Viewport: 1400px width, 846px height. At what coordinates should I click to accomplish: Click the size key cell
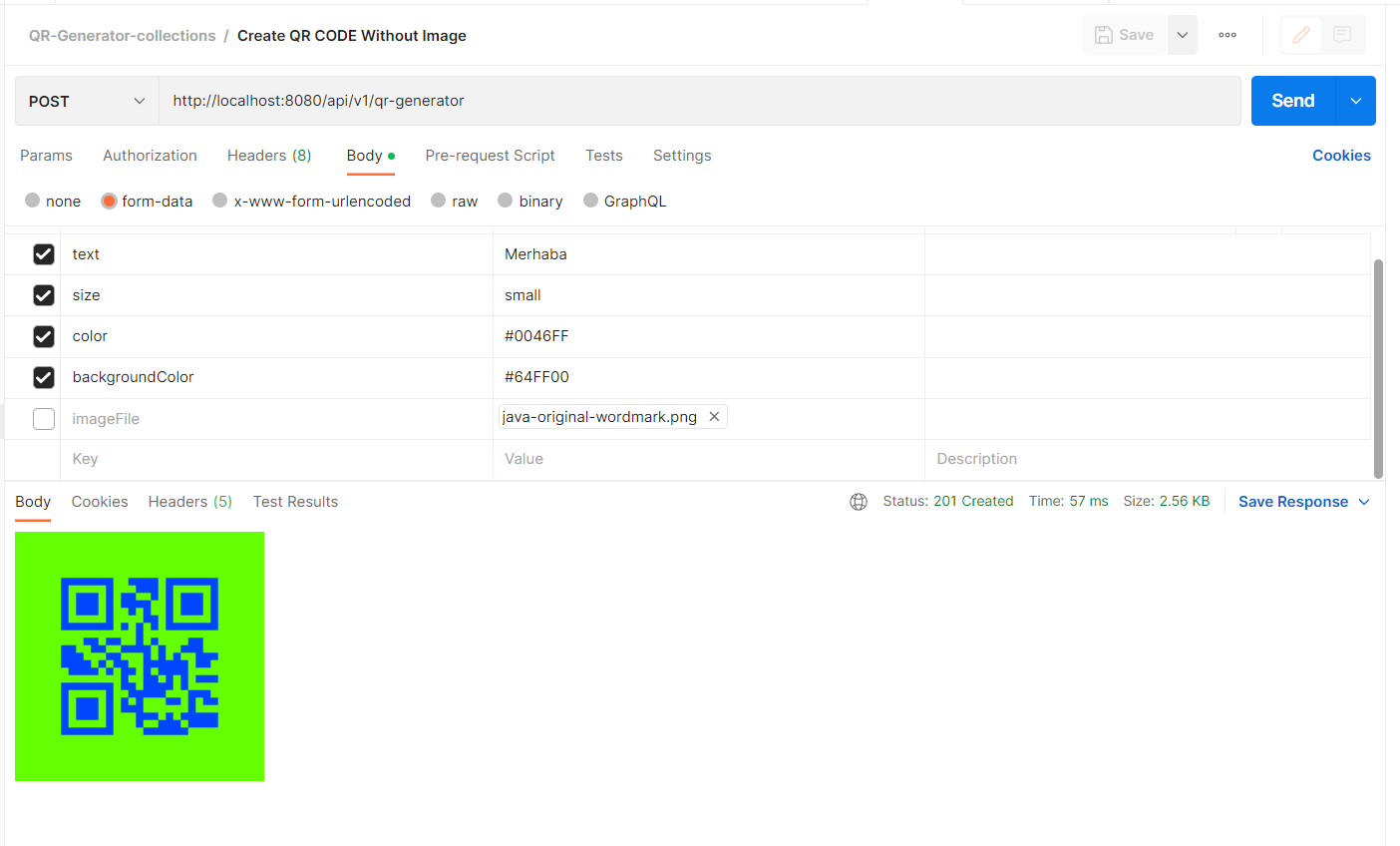point(276,295)
